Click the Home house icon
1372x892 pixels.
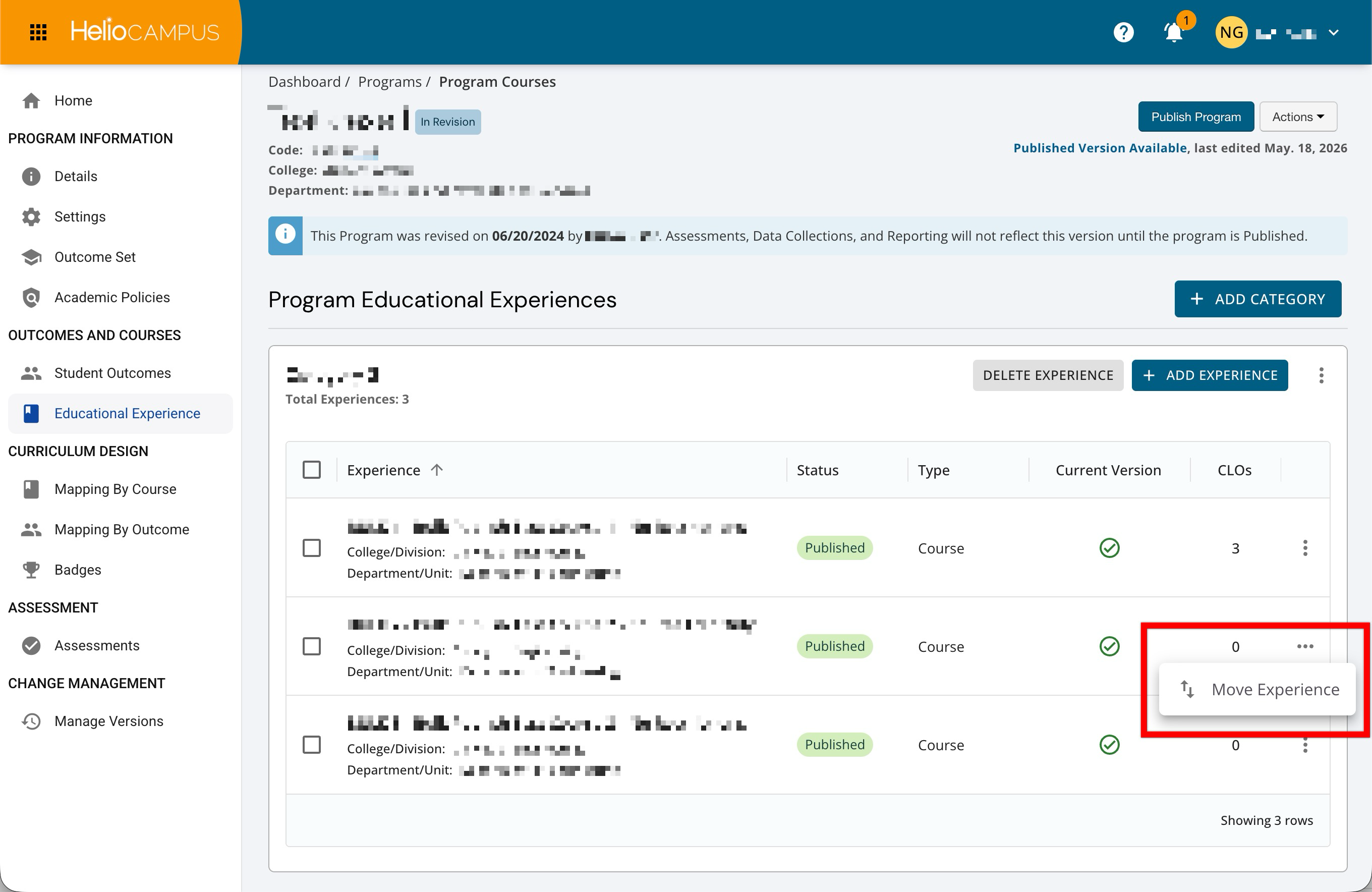point(31,101)
